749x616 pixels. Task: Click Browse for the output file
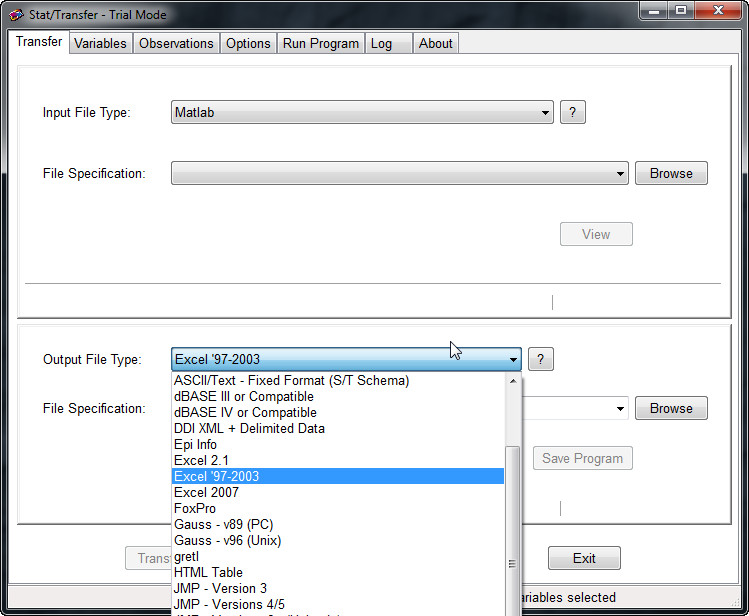(x=671, y=408)
